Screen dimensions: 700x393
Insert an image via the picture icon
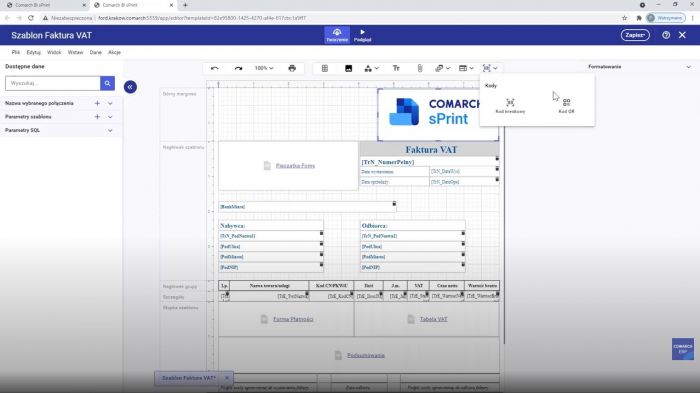point(349,68)
